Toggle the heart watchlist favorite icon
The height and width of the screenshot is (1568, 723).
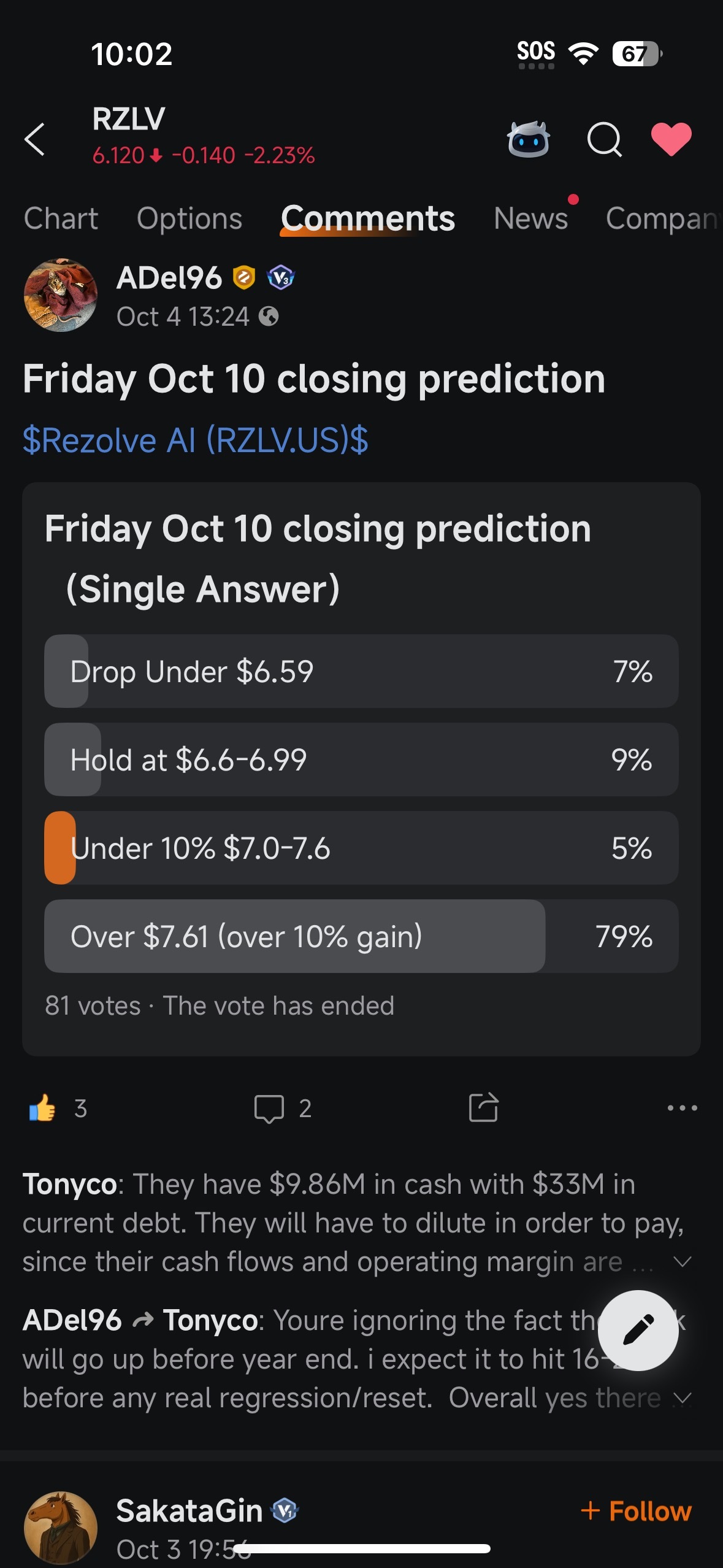[x=671, y=139]
